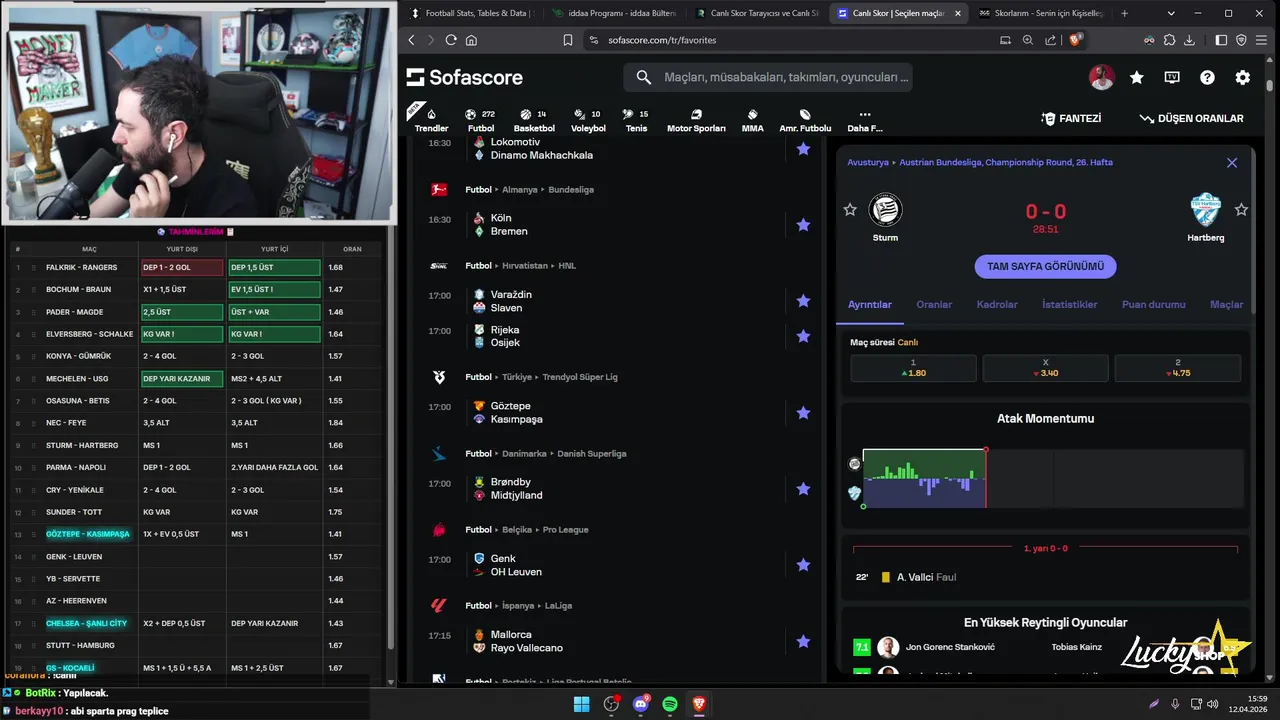Switch to the Maçlar tab
The image size is (1280, 720).
(x=1226, y=304)
